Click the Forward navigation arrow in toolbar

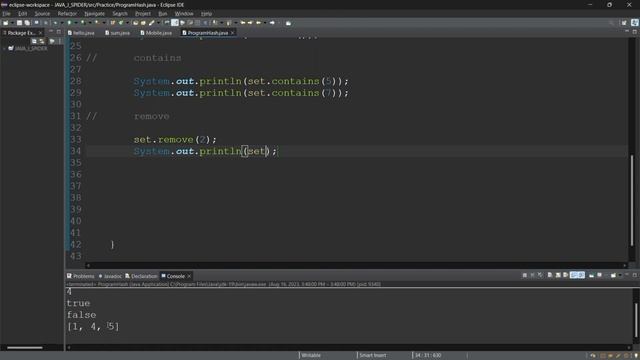[272, 23]
